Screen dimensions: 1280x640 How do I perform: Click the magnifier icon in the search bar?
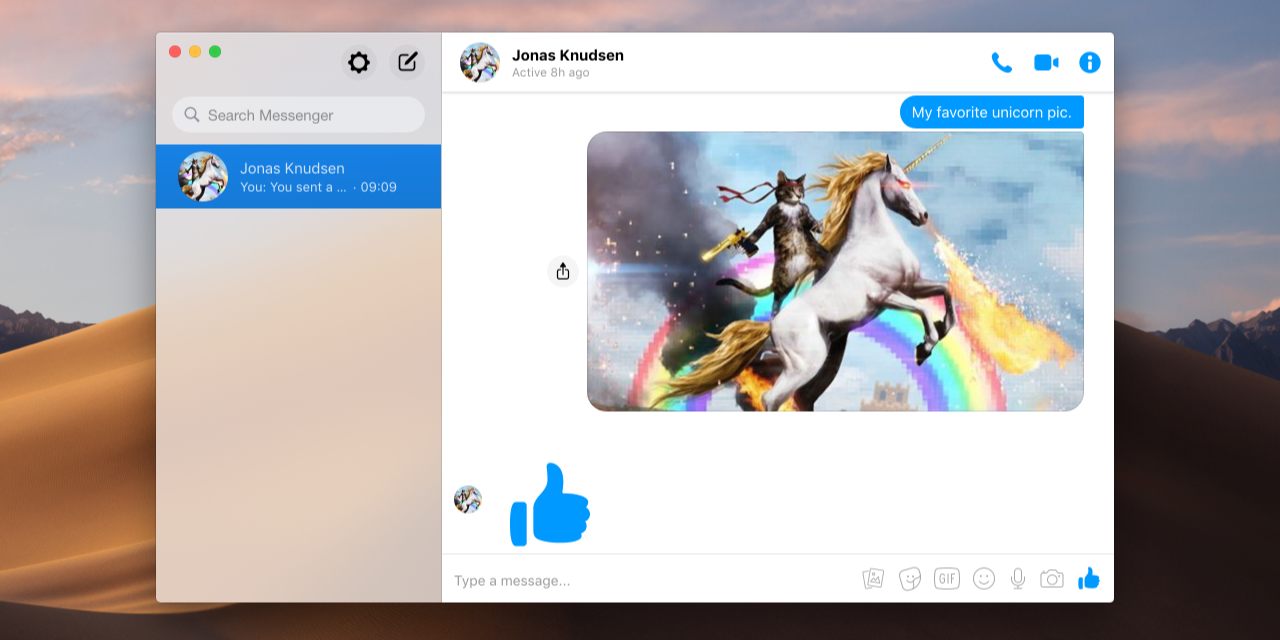pos(192,115)
